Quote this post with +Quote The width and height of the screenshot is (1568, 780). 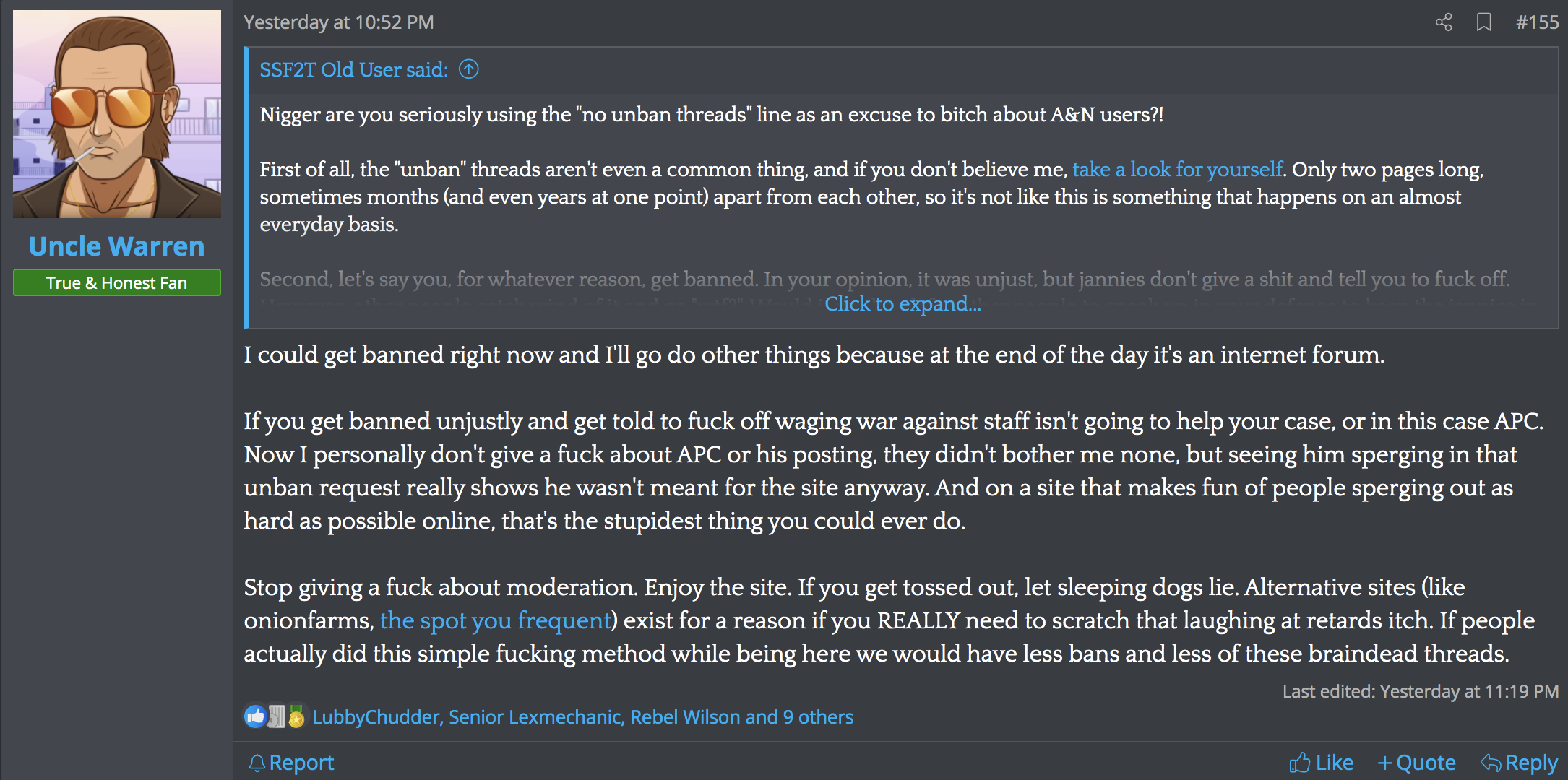(x=1417, y=763)
